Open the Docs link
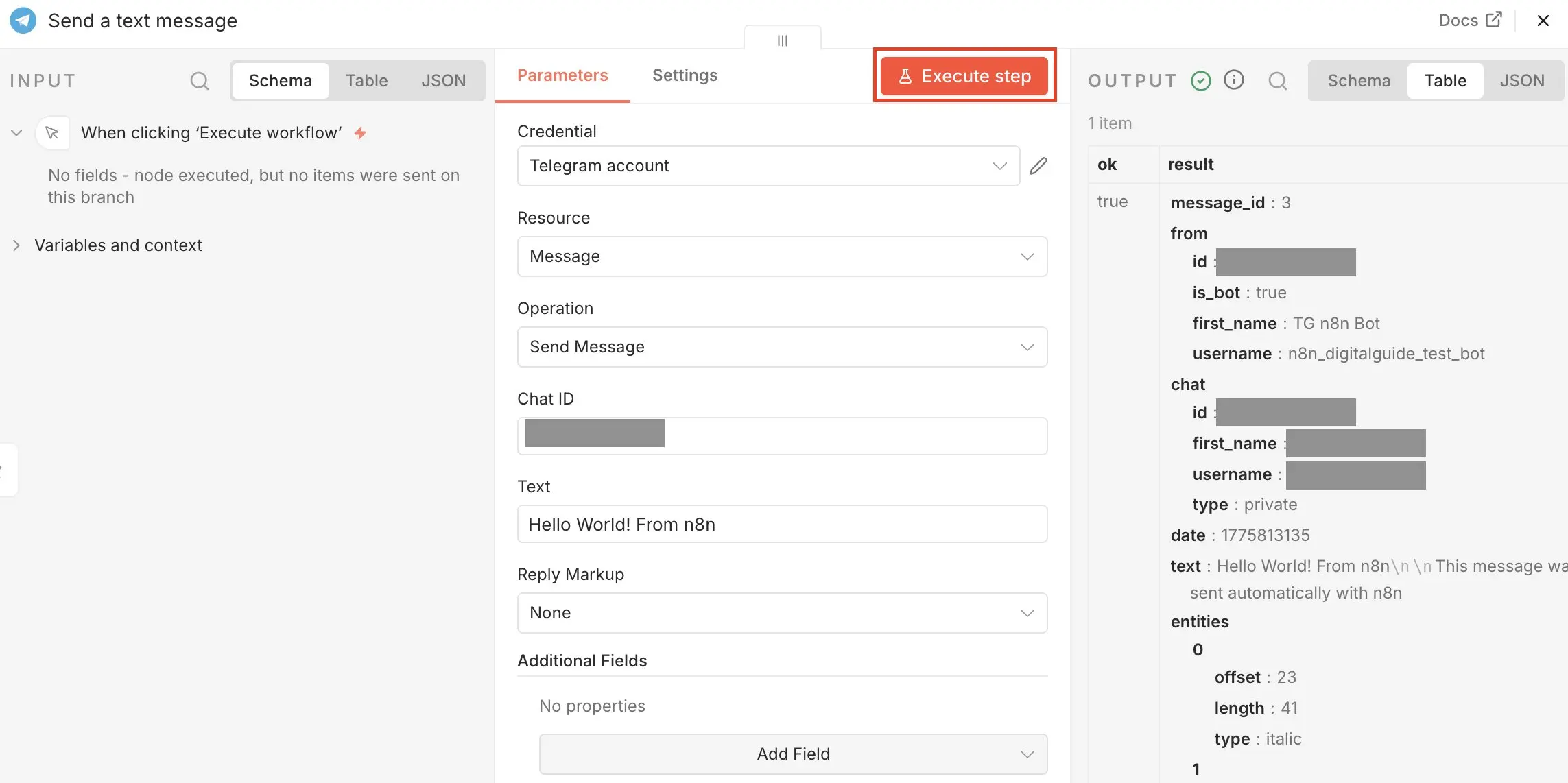Screen dimensions: 1568x783 coord(1458,19)
